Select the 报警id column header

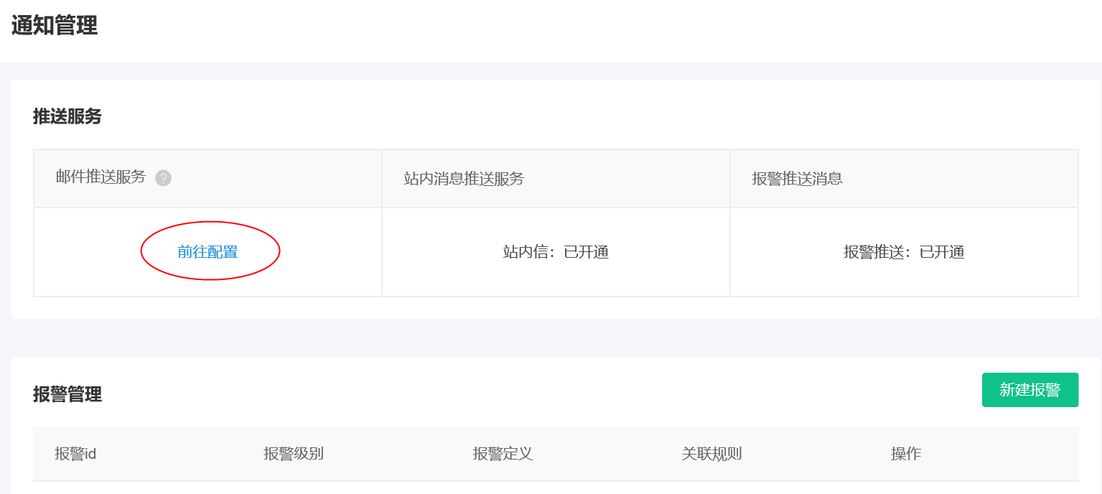(75, 453)
